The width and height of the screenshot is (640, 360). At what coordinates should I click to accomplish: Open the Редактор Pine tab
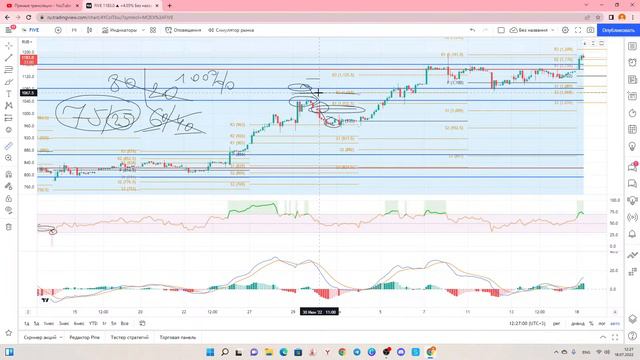coord(84,338)
